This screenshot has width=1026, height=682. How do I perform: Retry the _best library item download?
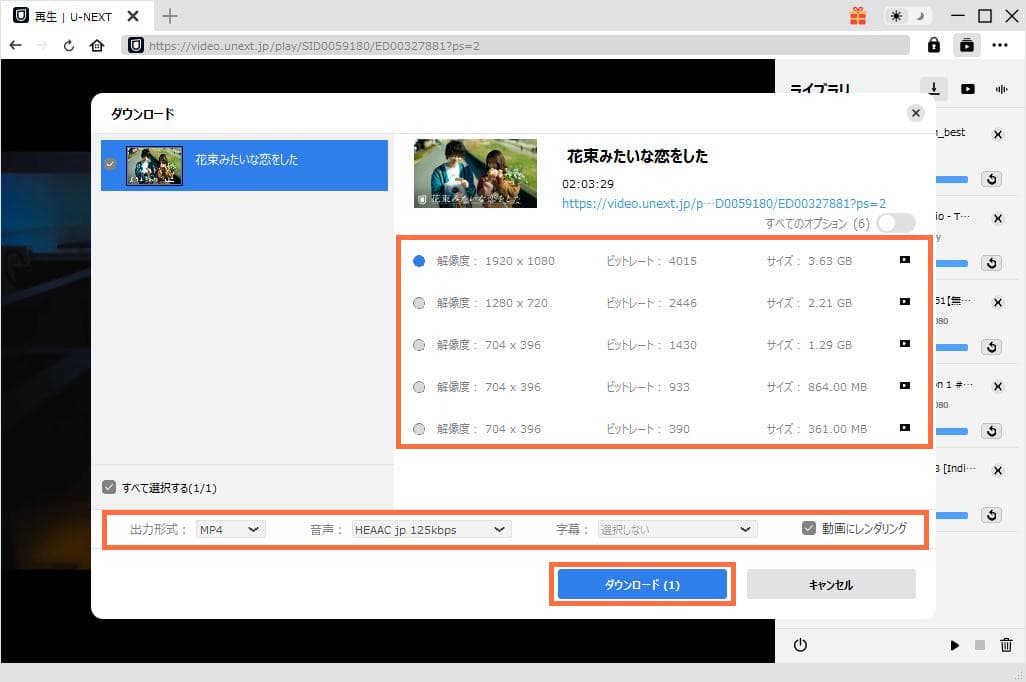(x=991, y=179)
